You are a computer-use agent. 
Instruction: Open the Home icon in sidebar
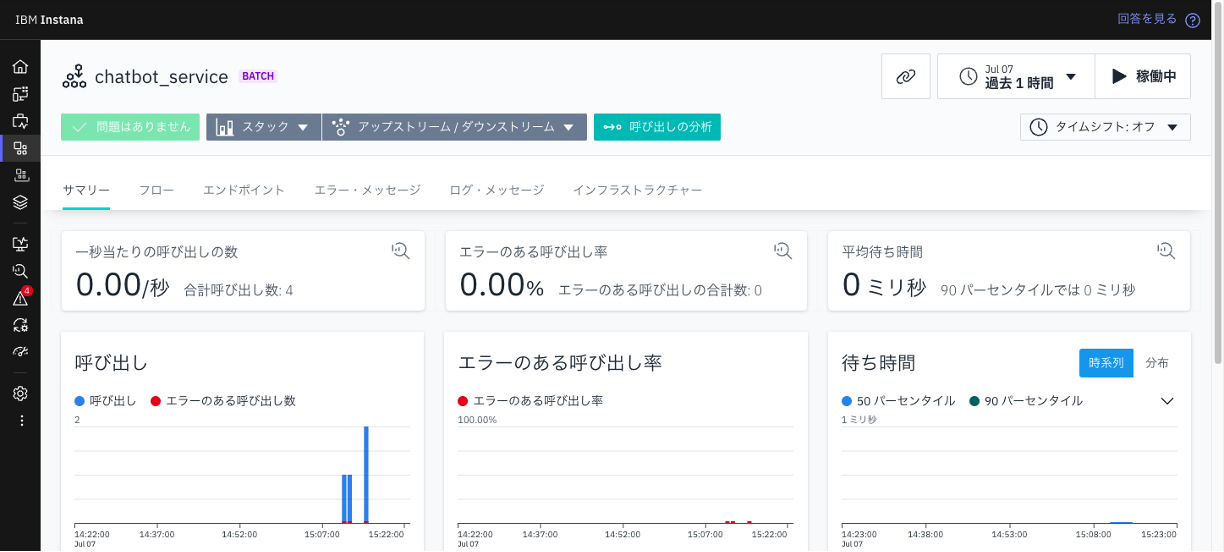tap(20, 67)
